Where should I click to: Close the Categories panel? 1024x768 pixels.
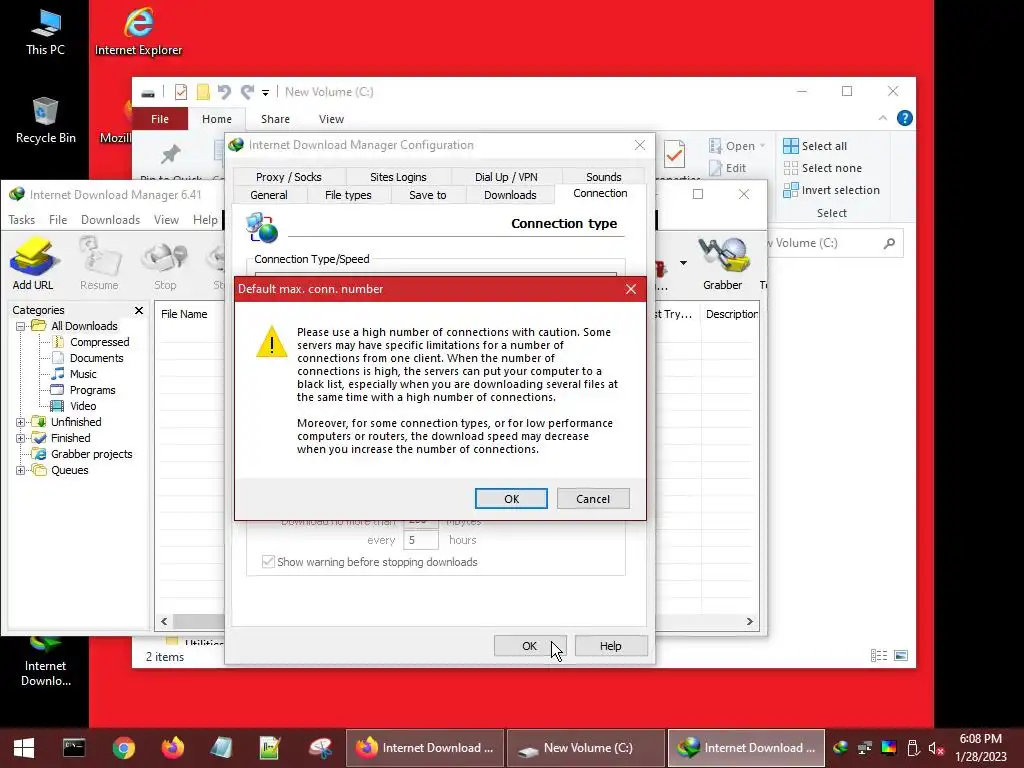click(138, 310)
